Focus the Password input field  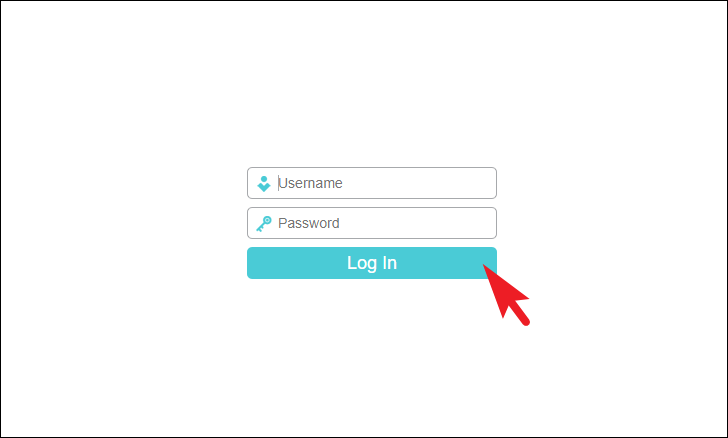pos(372,223)
